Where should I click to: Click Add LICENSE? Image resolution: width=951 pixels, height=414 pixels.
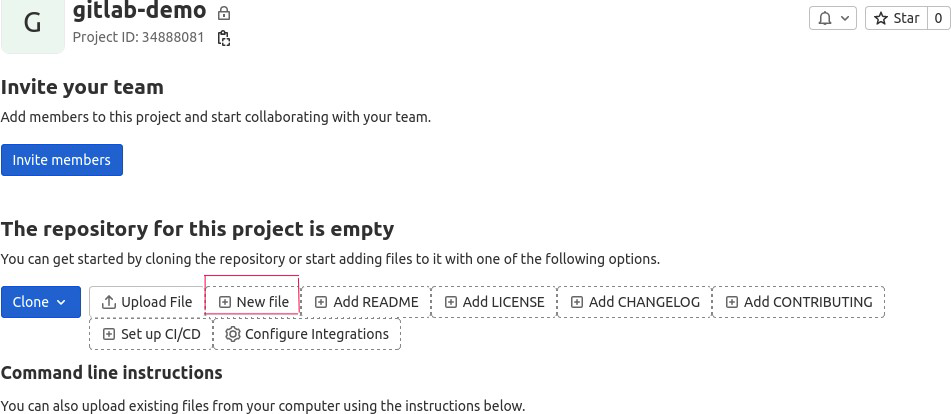494,302
